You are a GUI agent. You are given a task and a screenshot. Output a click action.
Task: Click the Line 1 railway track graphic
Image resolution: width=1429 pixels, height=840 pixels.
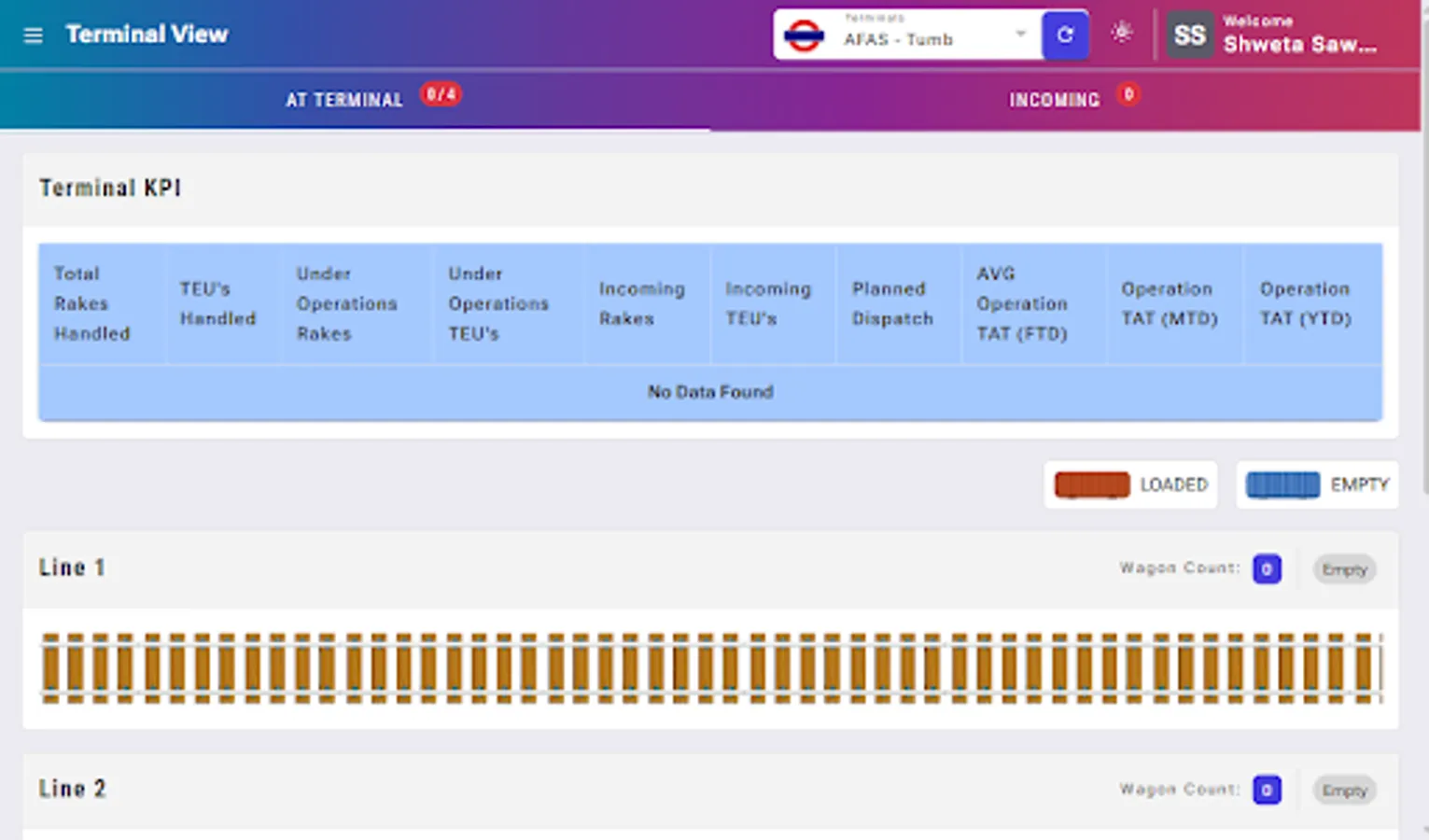(x=710, y=668)
